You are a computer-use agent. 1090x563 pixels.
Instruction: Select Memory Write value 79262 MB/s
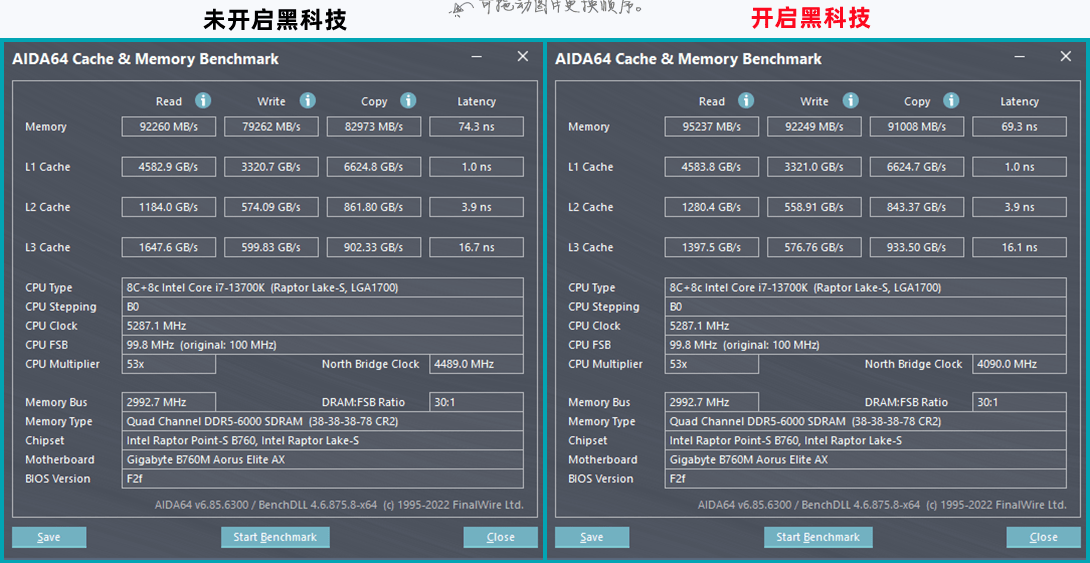[271, 127]
